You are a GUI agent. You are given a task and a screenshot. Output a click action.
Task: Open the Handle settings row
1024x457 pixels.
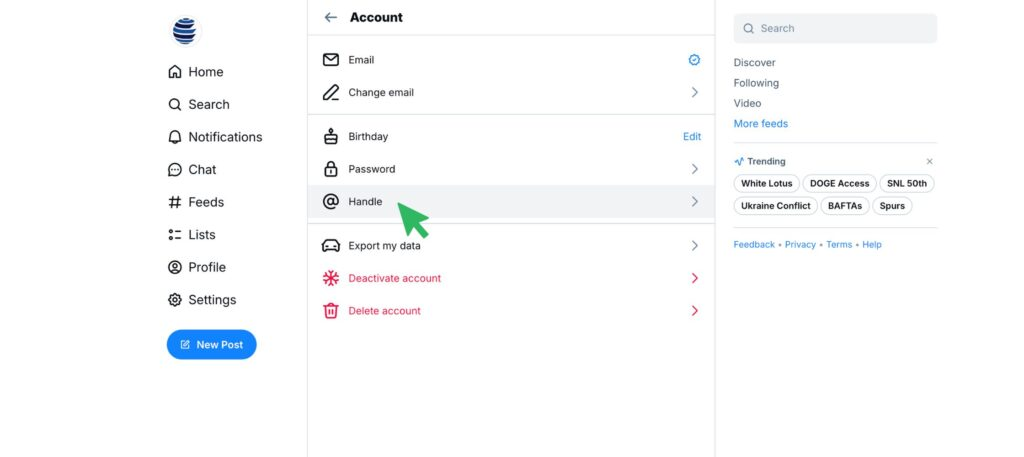pos(365,202)
